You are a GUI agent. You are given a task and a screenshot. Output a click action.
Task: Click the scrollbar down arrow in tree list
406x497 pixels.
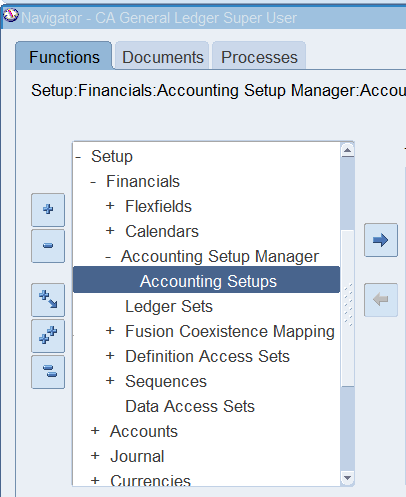click(x=347, y=478)
